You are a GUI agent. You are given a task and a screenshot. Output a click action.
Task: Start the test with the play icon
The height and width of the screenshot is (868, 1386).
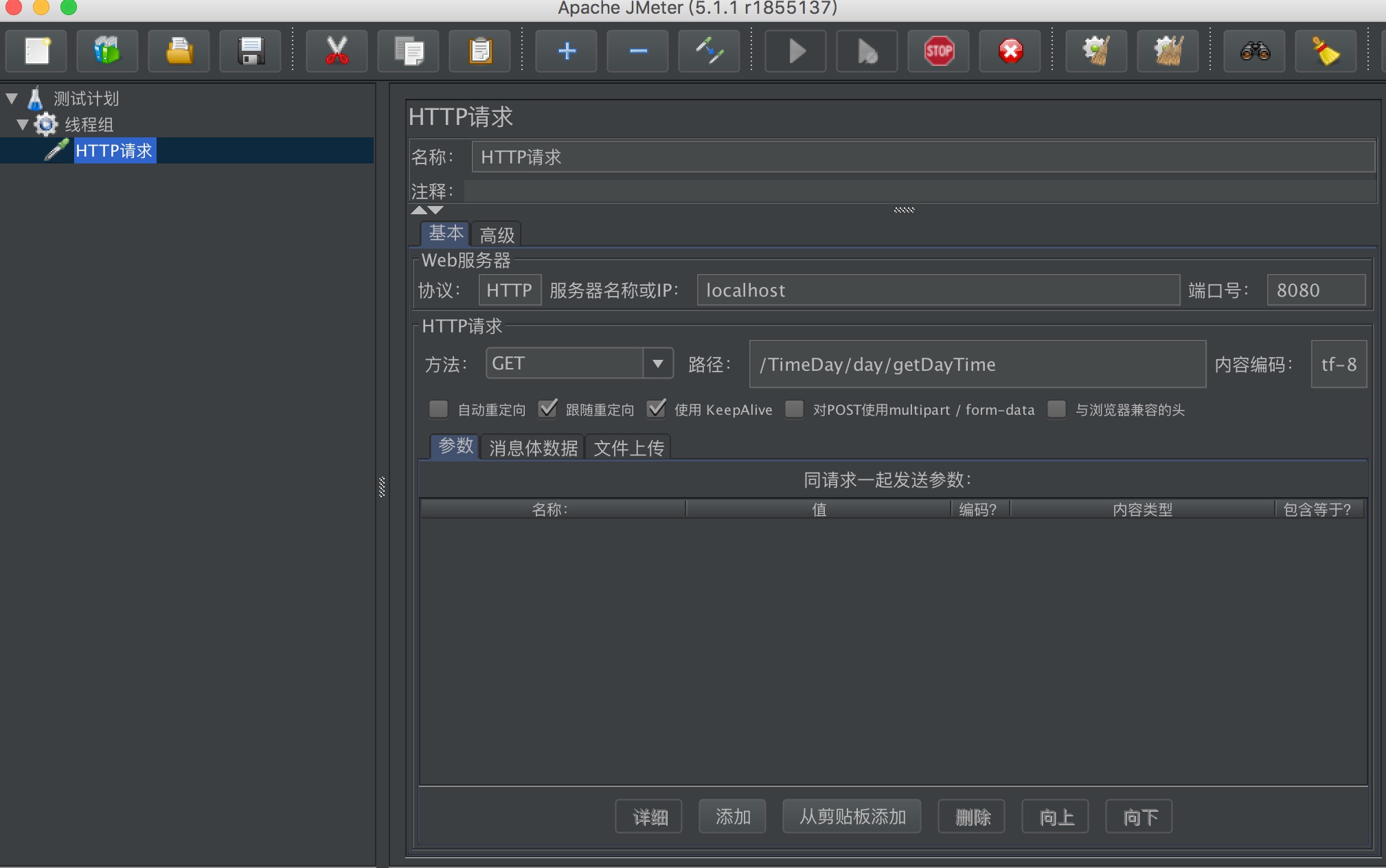tap(796, 52)
